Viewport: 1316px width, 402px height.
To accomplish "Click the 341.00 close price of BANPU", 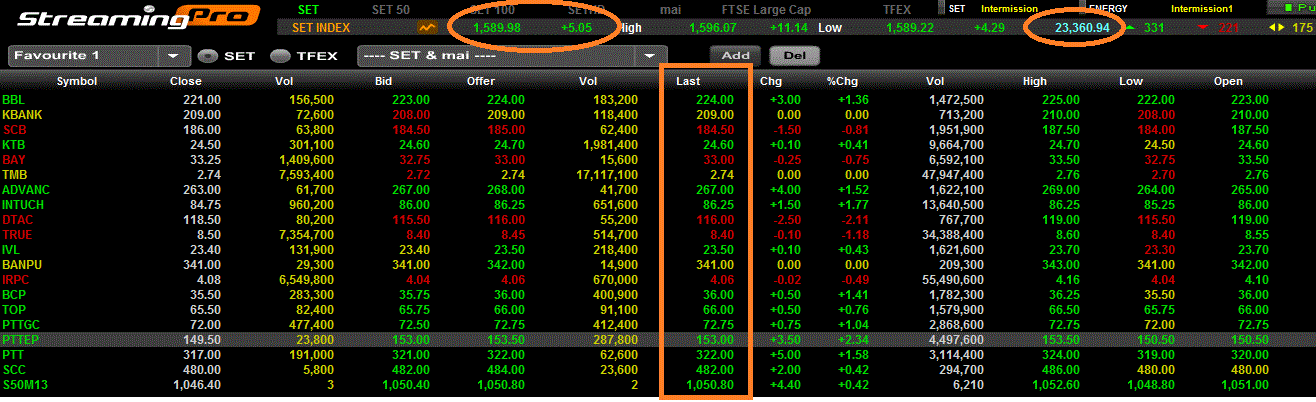I will tap(202, 265).
